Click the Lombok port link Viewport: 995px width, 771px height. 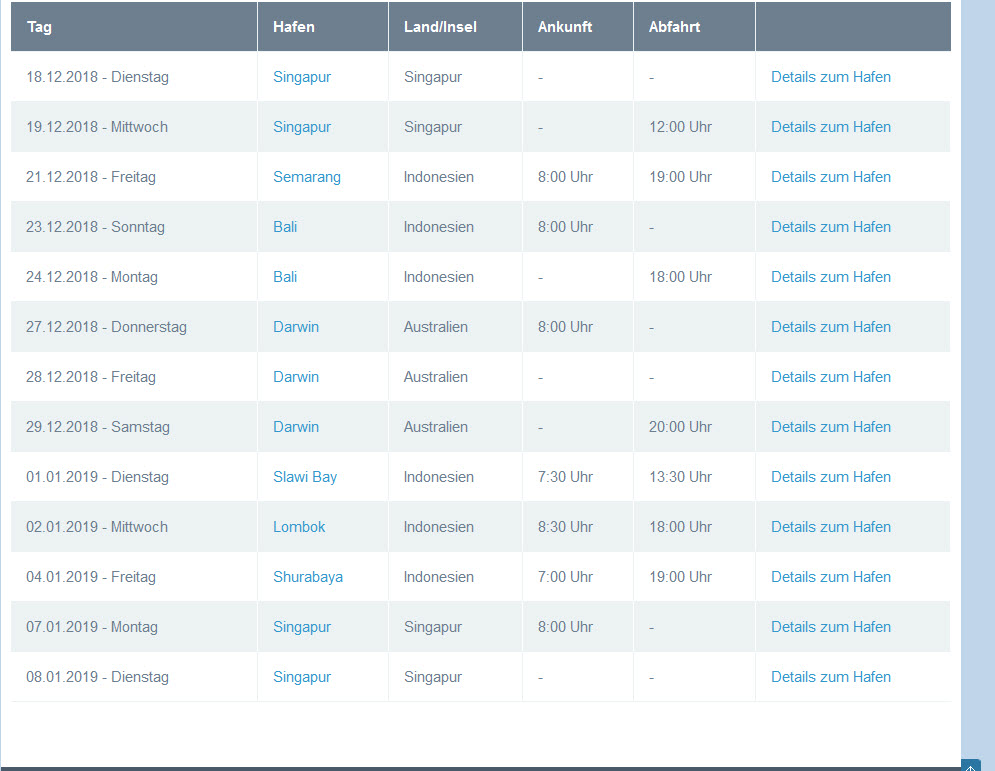click(x=299, y=527)
